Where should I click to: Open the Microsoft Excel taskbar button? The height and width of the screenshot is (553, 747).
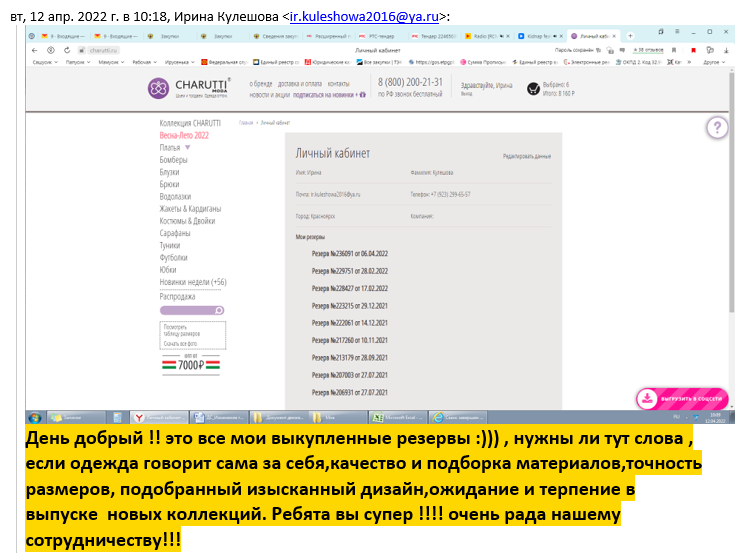click(398, 418)
